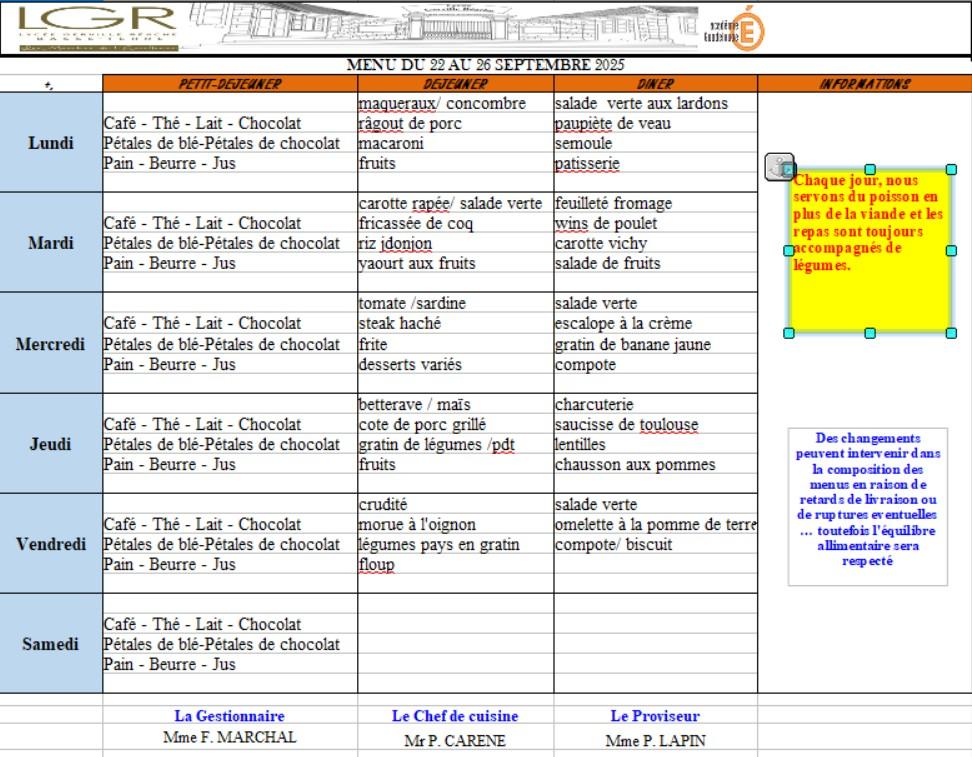Select the DEJEUNER column header cell
The image size is (972, 757).
click(x=455, y=84)
